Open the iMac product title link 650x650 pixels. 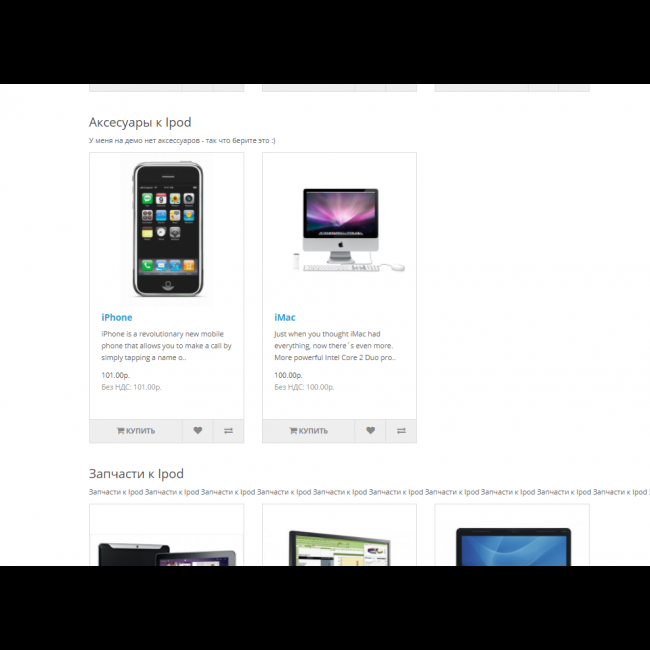[x=285, y=318]
